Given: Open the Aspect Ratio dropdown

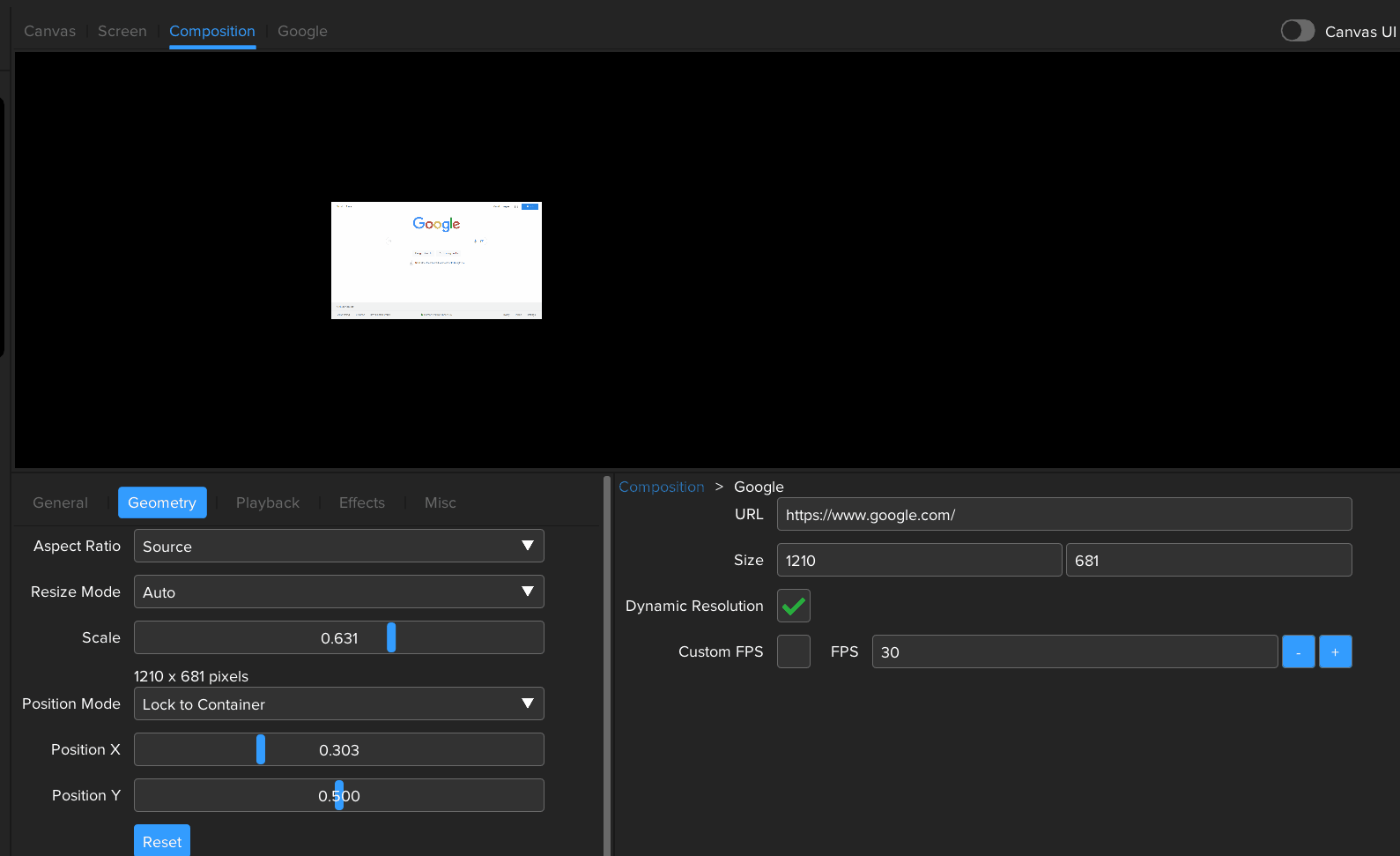Looking at the screenshot, I should coord(338,546).
